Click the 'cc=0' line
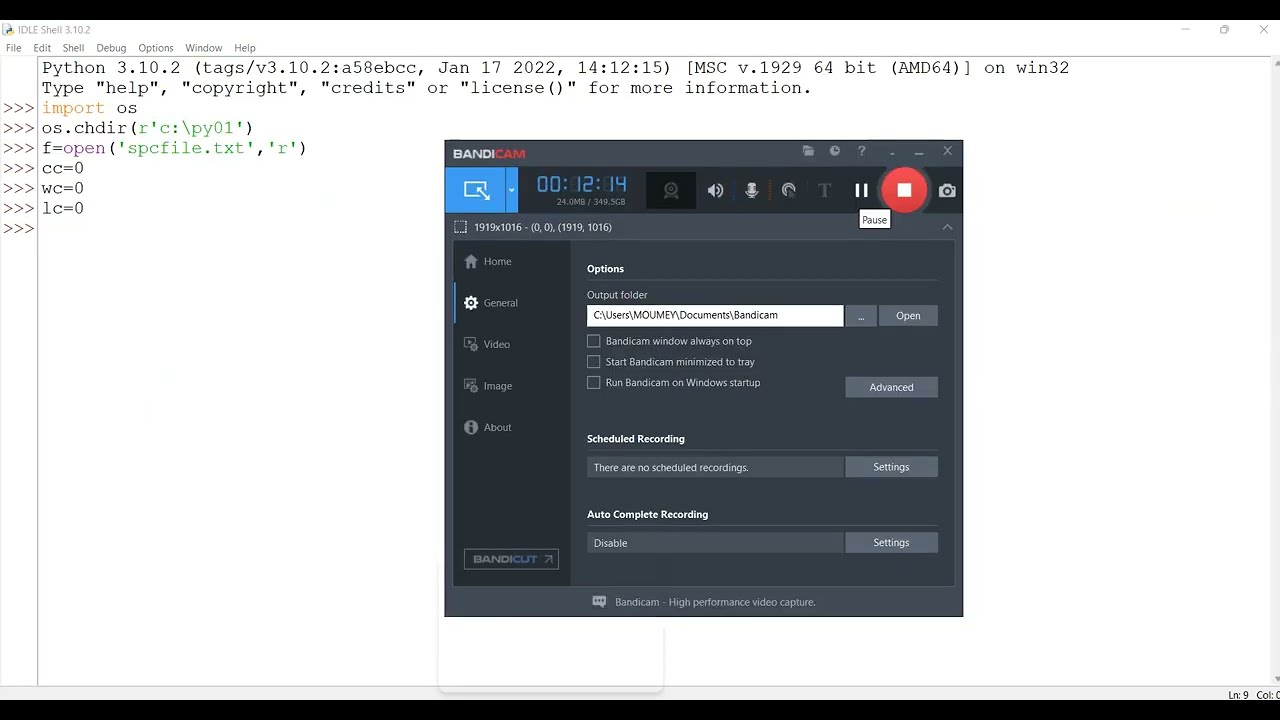Screen dimensions: 1280x720 (x=63, y=168)
